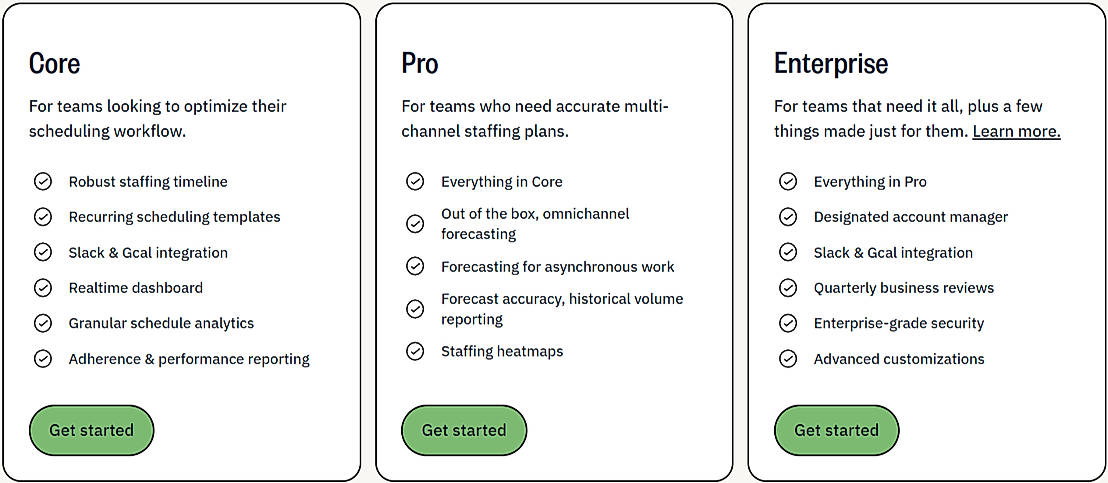Image resolution: width=1108 pixels, height=483 pixels.
Task: Click the Core plan heading
Action: (x=54, y=64)
